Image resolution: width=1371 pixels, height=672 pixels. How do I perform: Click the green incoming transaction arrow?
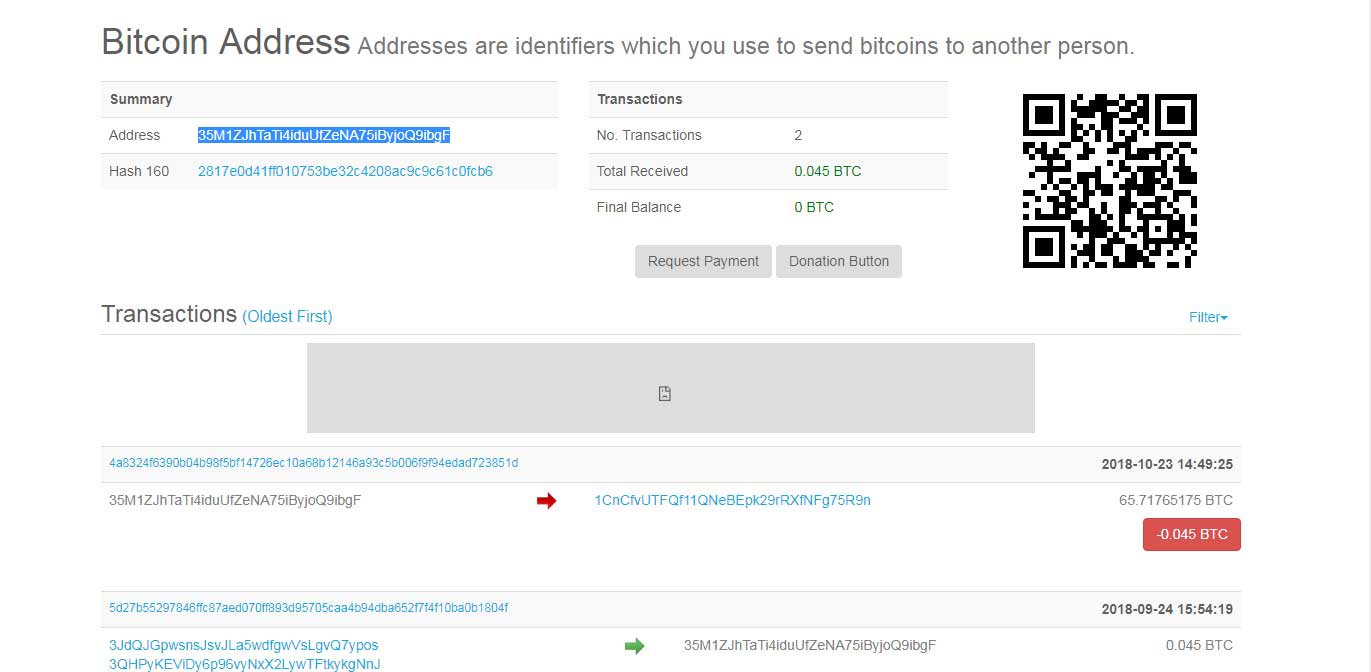click(x=634, y=646)
